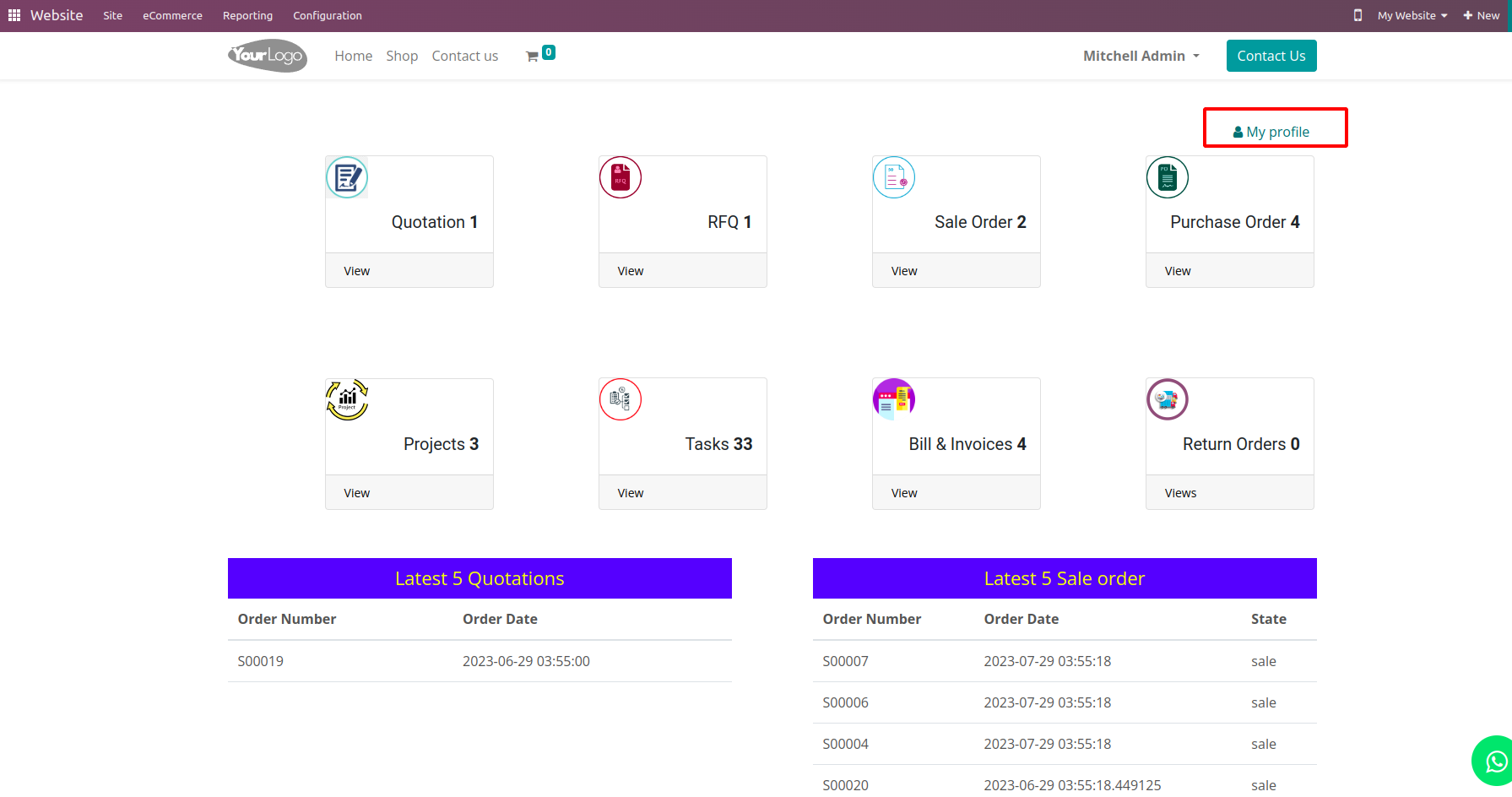Open the Site menu
Image resolution: width=1512 pixels, height=797 pixels.
pyautogui.click(x=113, y=15)
